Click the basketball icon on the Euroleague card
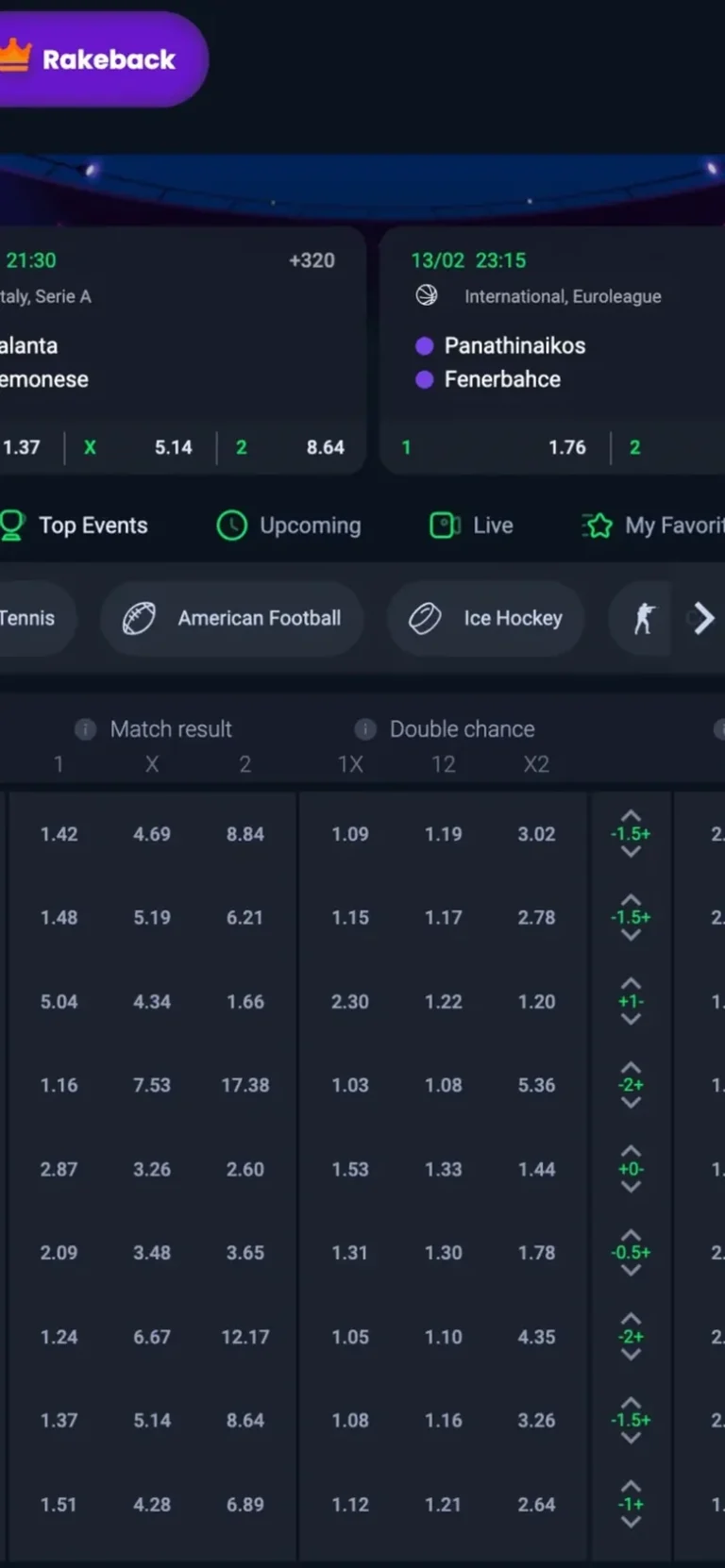725x1568 pixels. point(427,296)
